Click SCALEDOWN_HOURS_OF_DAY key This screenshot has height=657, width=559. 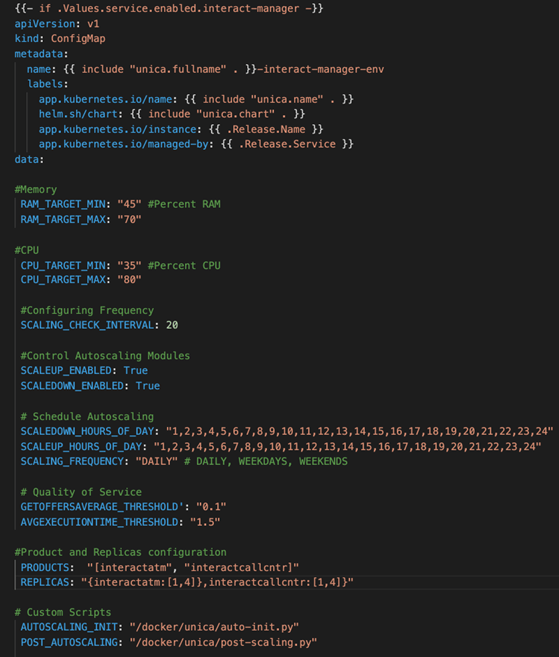point(87,431)
